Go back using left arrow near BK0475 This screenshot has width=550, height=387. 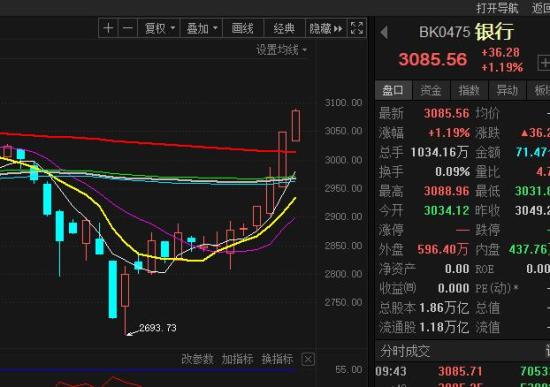click(x=384, y=32)
